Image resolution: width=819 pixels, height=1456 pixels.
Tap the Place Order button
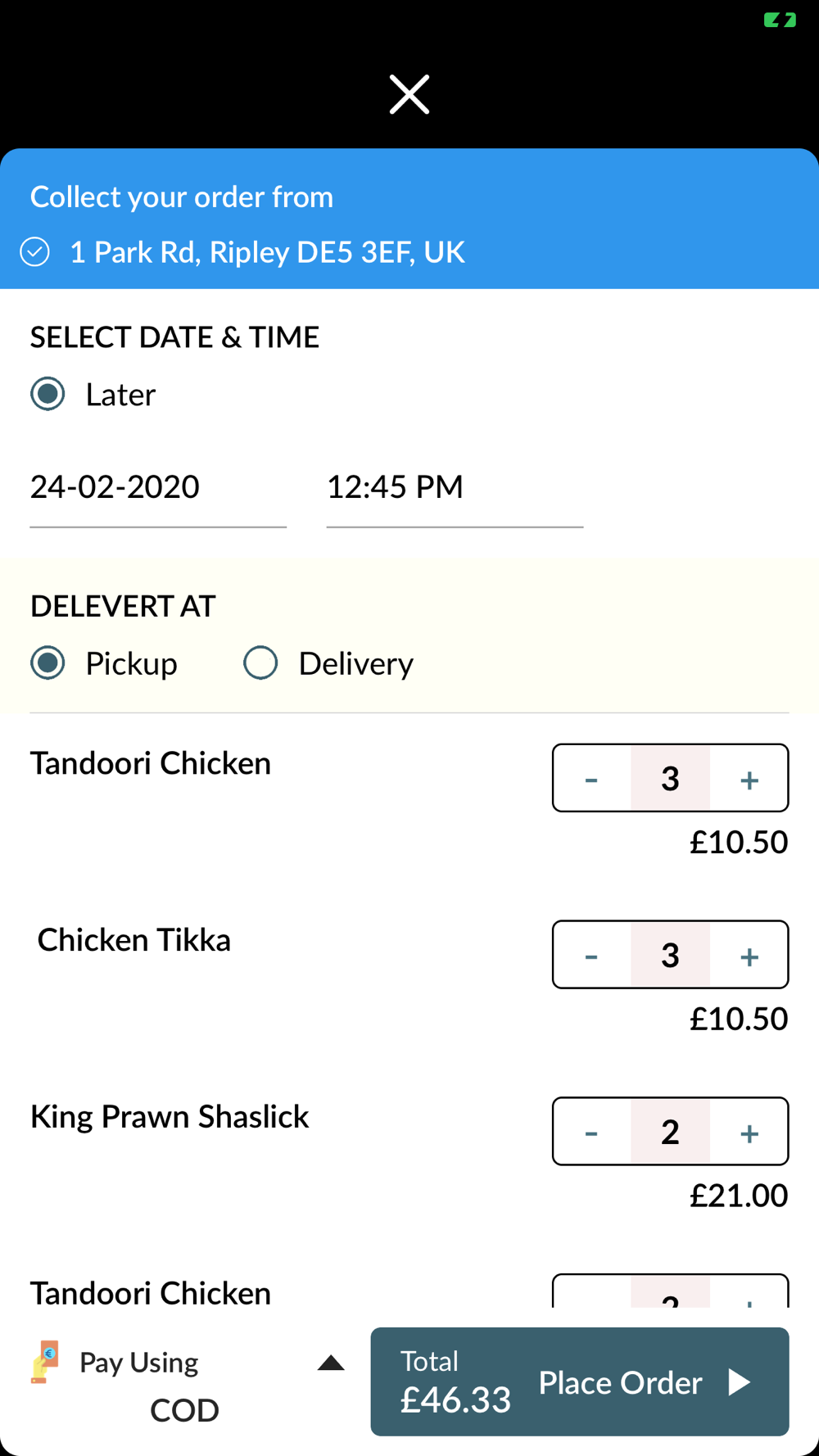[x=580, y=1381]
